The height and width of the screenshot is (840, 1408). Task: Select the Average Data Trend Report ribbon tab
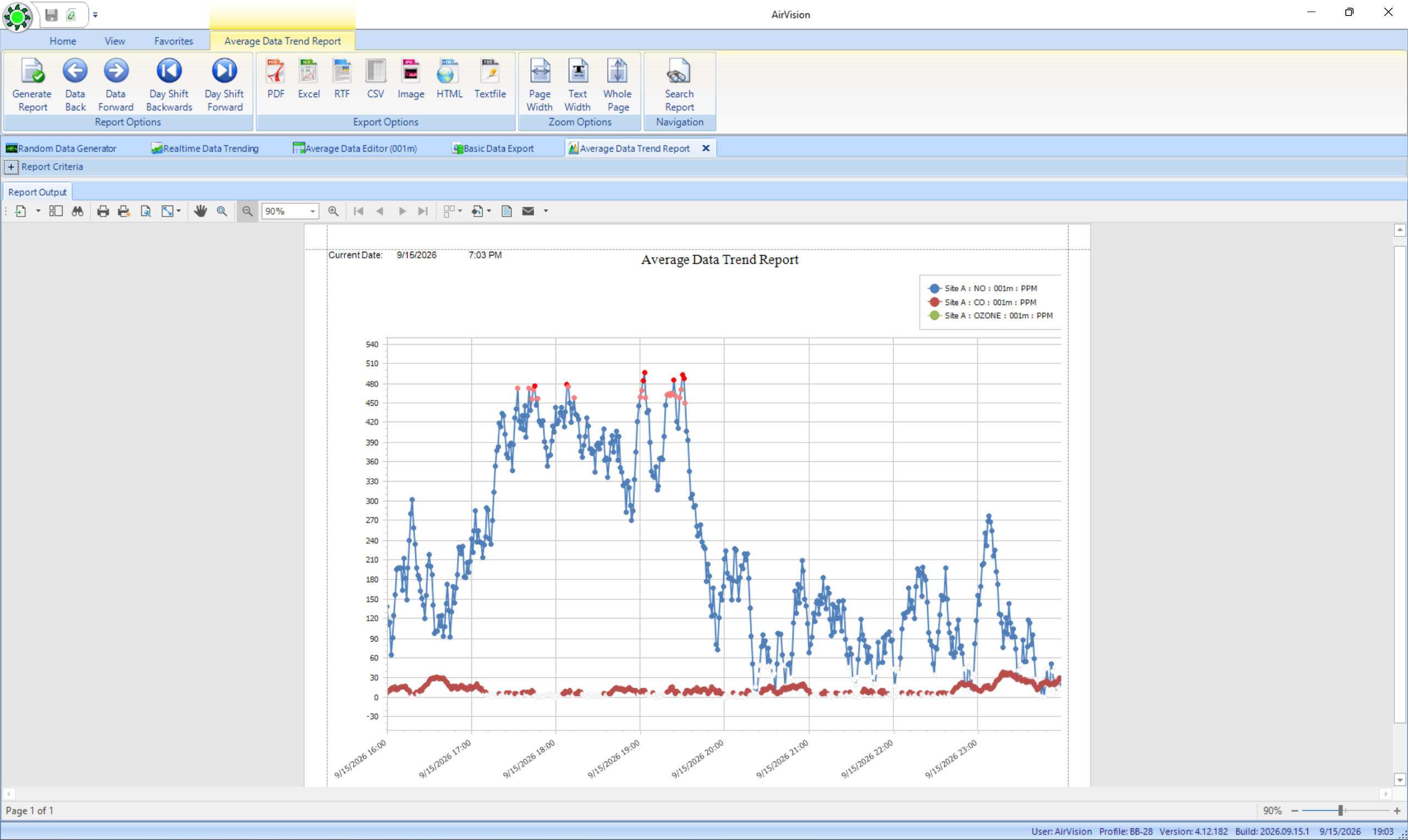click(283, 41)
